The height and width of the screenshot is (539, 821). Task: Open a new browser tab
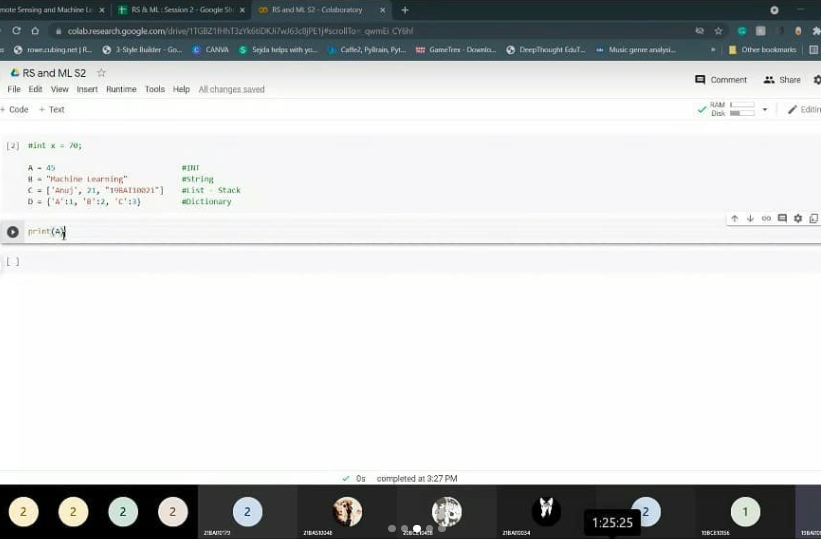coord(405,10)
